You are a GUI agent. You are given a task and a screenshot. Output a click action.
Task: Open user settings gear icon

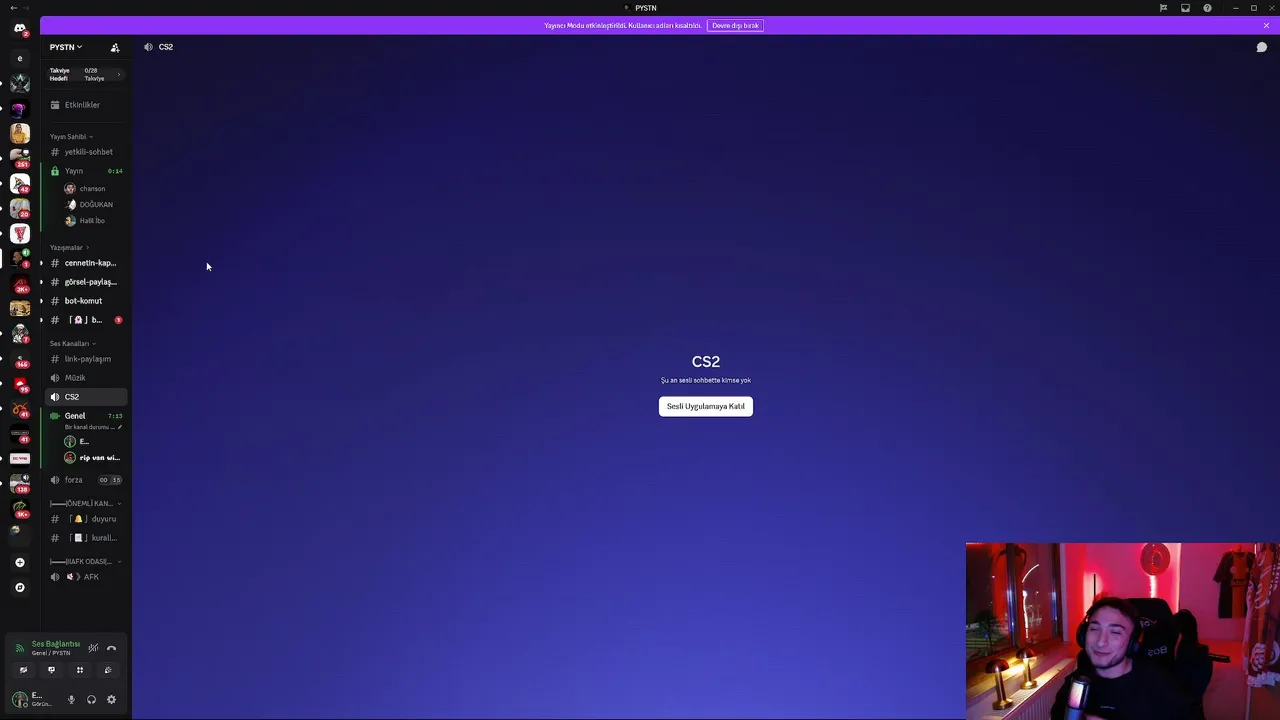click(111, 700)
